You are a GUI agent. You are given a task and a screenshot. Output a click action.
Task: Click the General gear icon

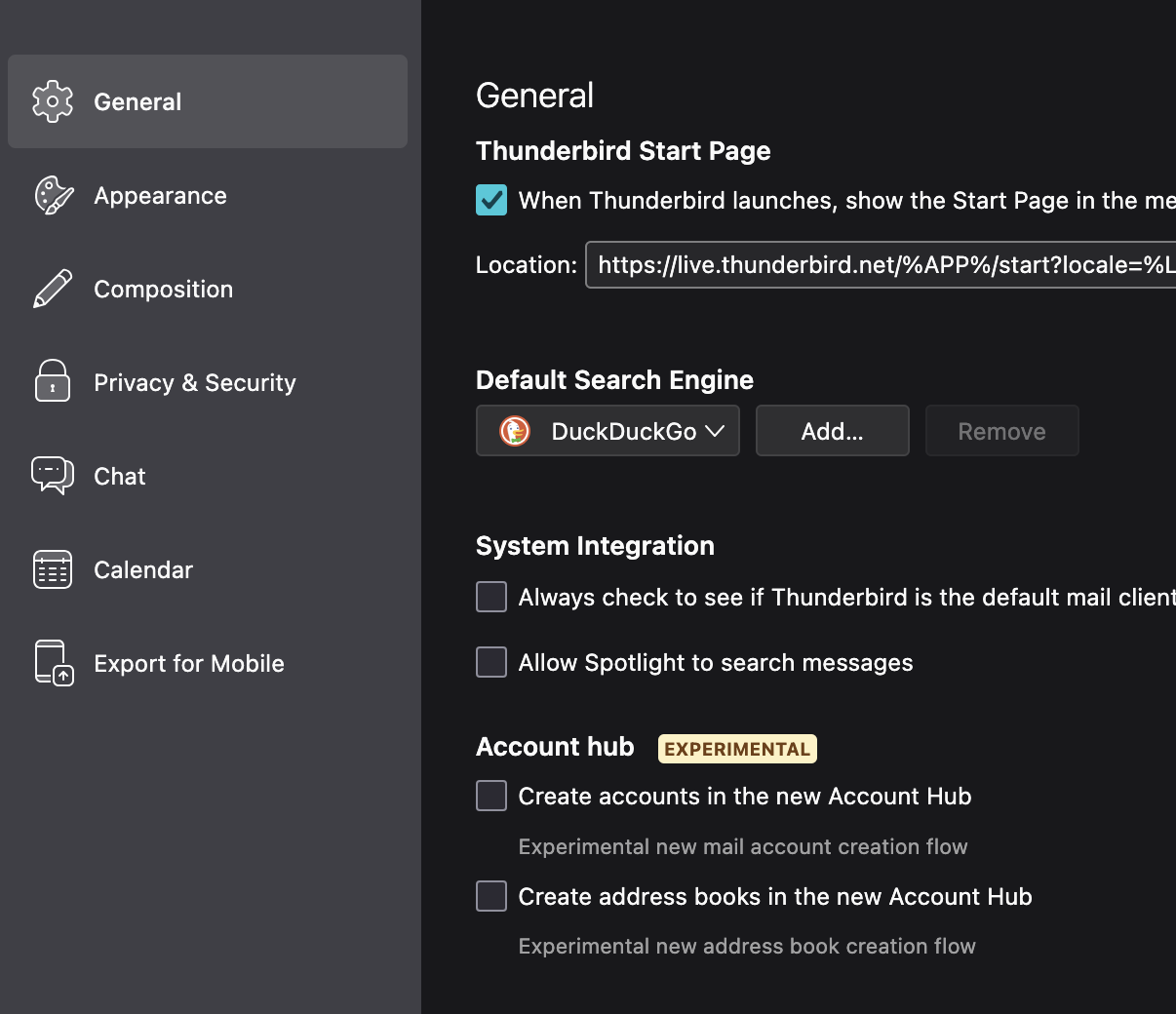pyautogui.click(x=53, y=101)
